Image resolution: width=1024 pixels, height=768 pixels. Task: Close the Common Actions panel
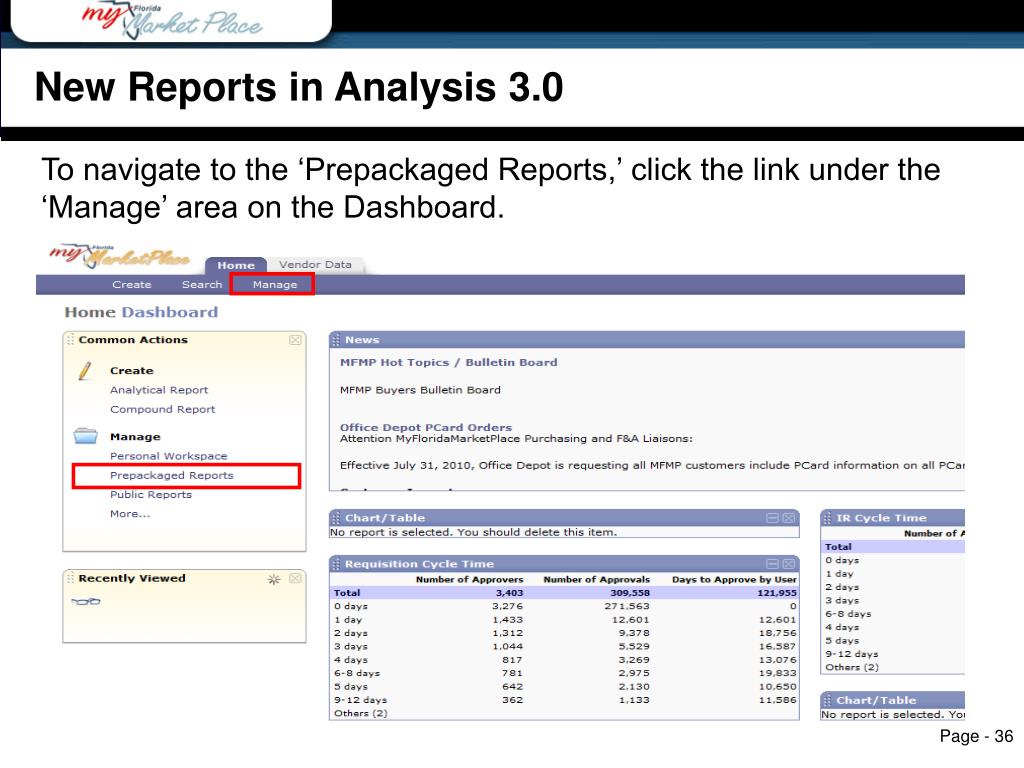tap(295, 340)
